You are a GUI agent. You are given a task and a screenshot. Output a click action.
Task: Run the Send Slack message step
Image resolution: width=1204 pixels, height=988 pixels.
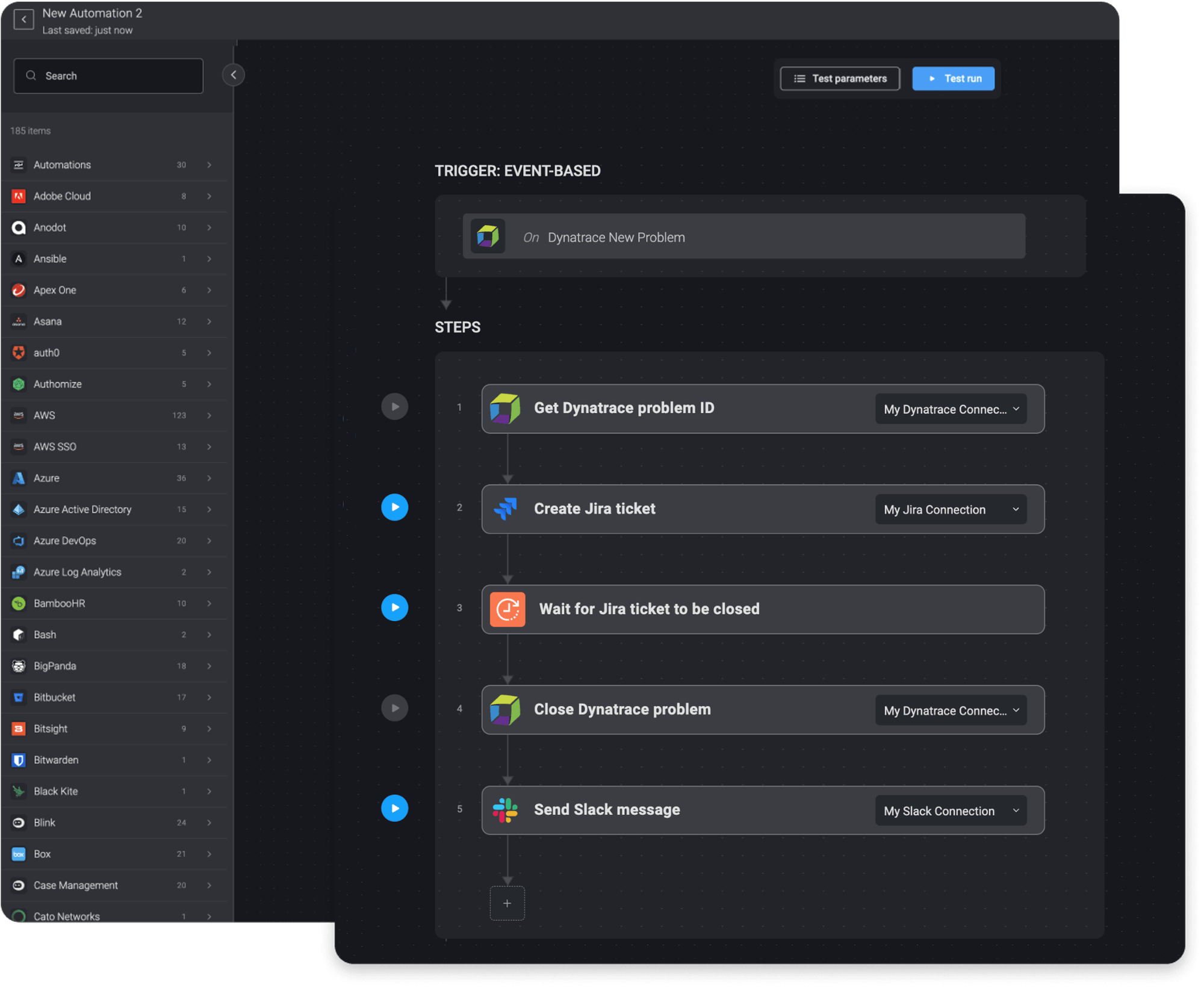click(395, 809)
